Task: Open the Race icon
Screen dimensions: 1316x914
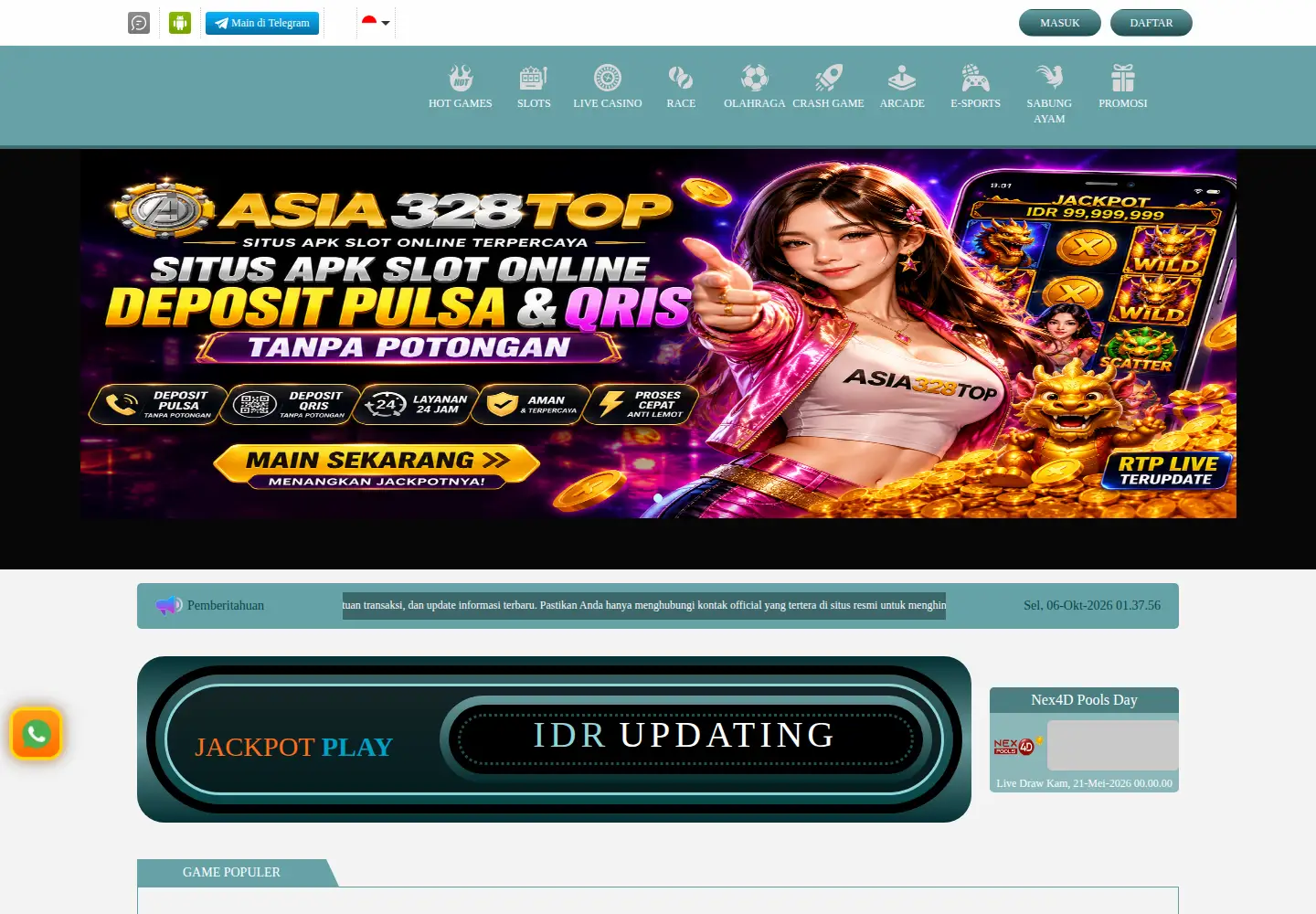Action: 681,78
